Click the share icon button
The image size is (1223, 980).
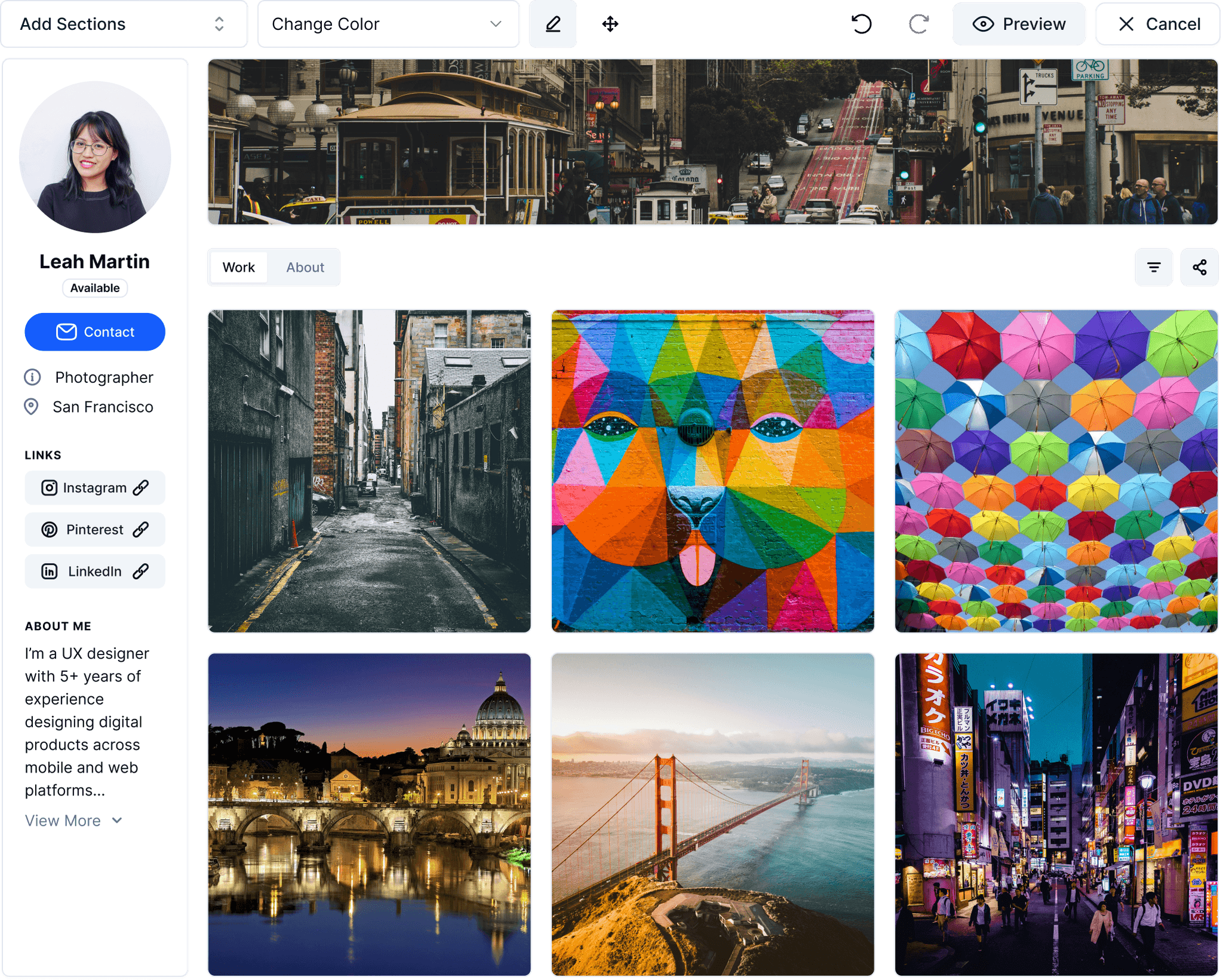(1199, 267)
